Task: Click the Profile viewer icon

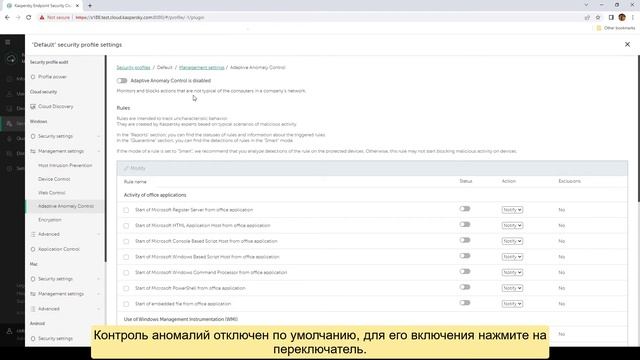Action: (33, 77)
